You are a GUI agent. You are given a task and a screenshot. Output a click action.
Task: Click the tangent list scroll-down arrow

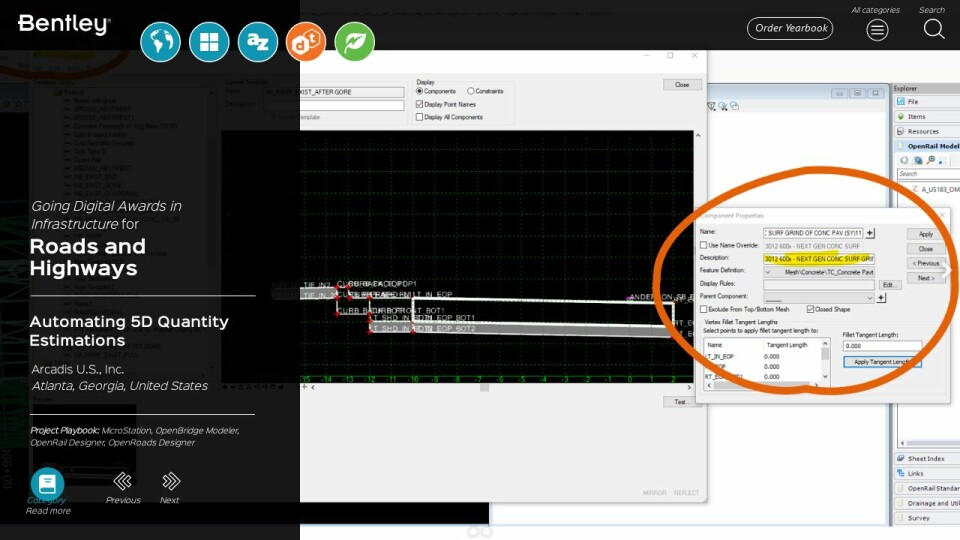pos(825,377)
